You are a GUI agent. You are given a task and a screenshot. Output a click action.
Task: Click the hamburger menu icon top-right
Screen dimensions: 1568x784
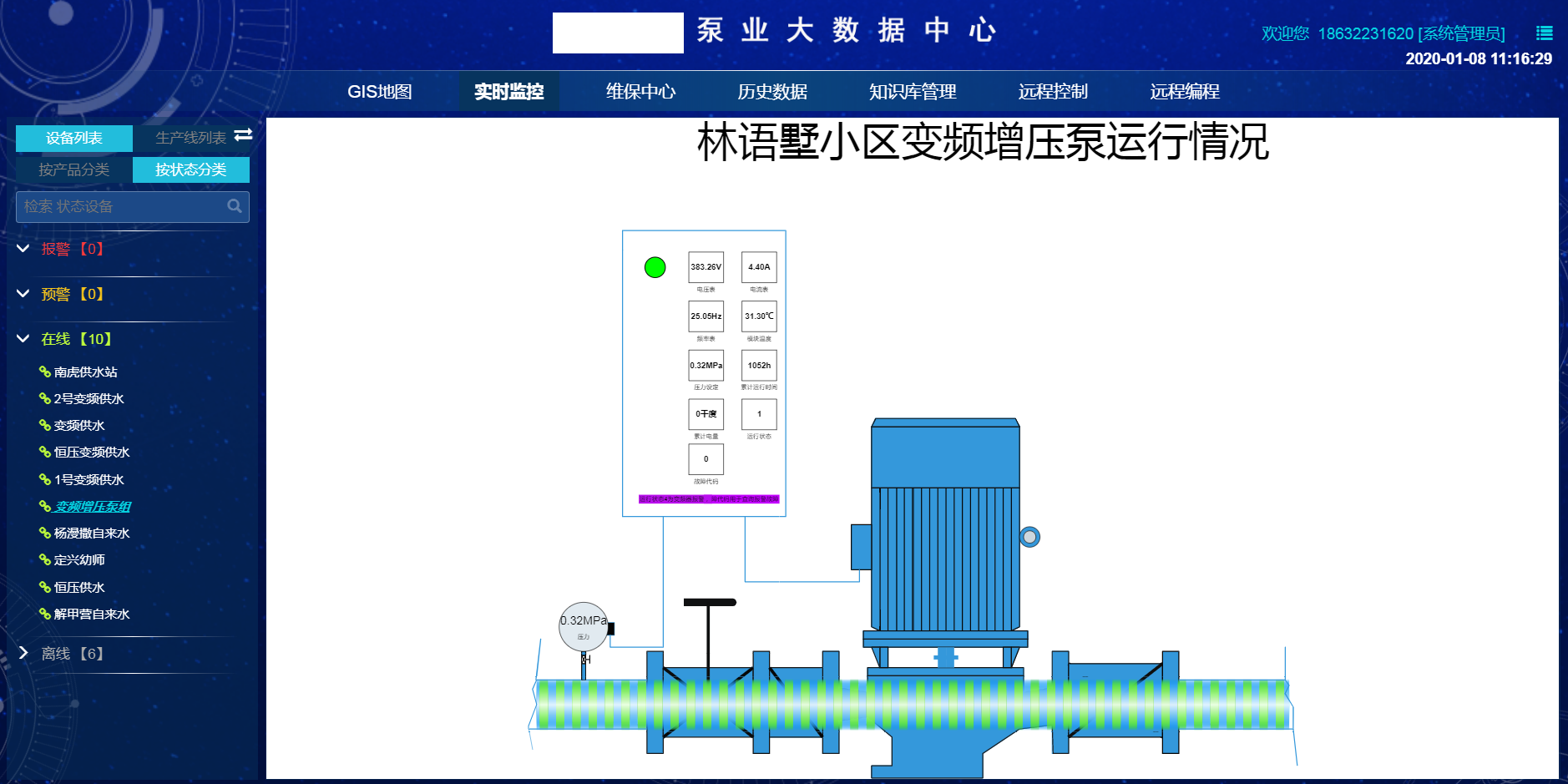(1545, 33)
